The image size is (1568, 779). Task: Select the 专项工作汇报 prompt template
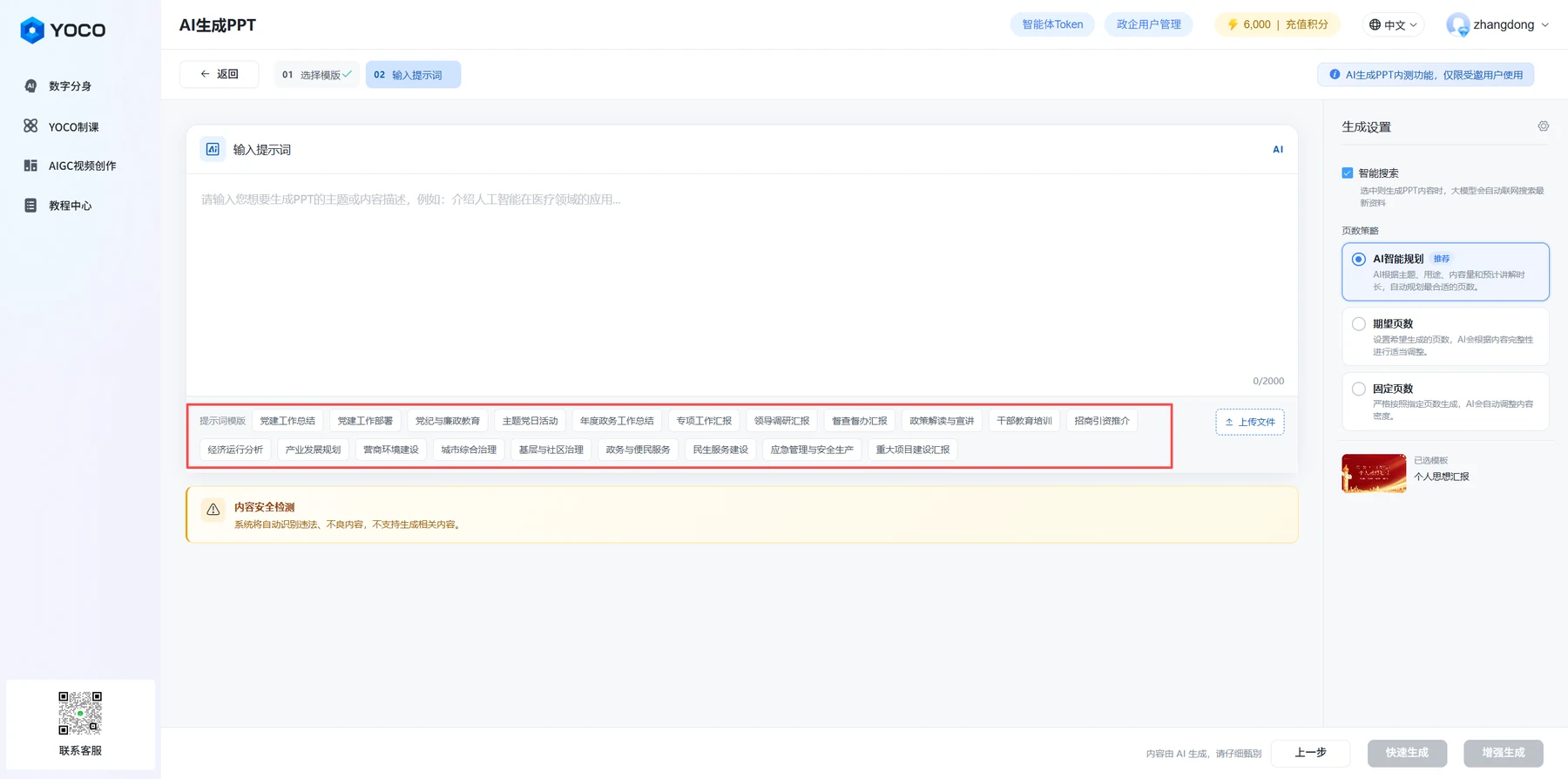(x=704, y=421)
